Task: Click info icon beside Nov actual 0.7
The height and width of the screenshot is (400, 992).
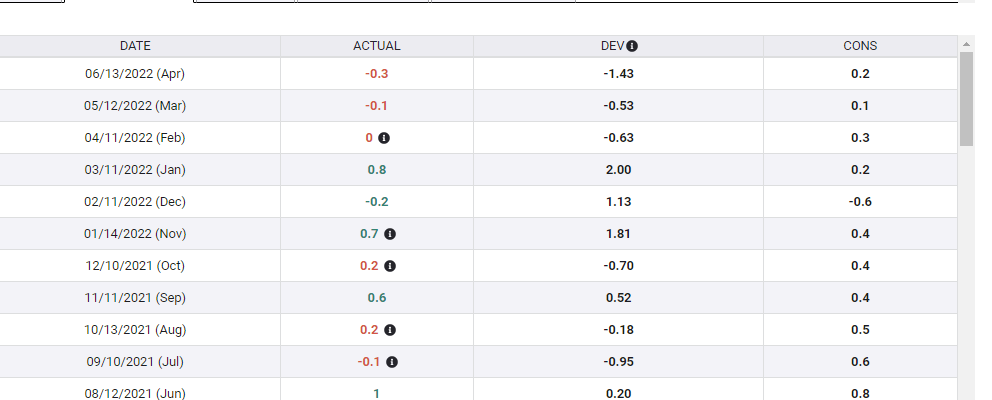Action: (390, 234)
